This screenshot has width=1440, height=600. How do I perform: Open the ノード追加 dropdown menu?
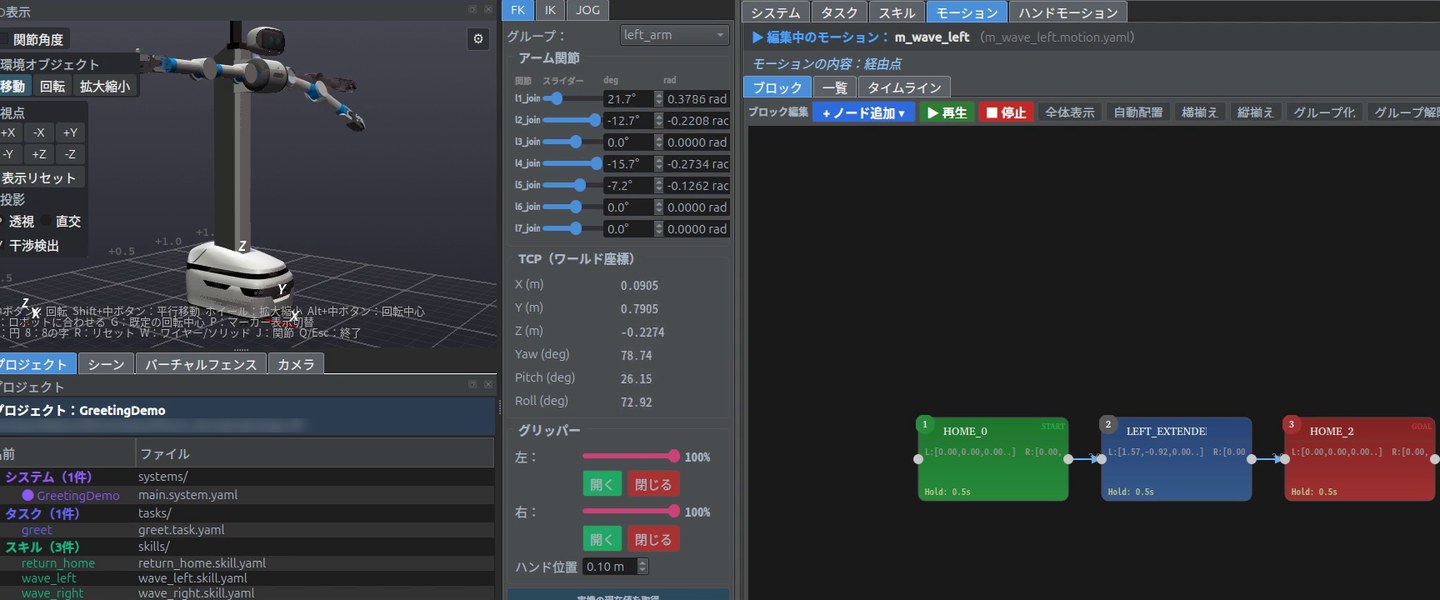863,113
